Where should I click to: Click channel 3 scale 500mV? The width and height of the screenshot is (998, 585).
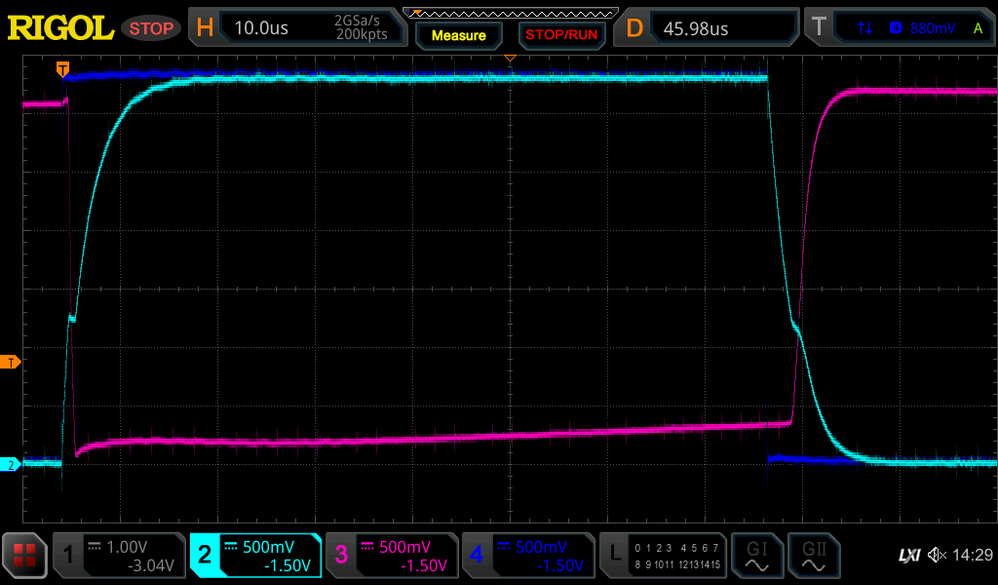tap(405, 547)
